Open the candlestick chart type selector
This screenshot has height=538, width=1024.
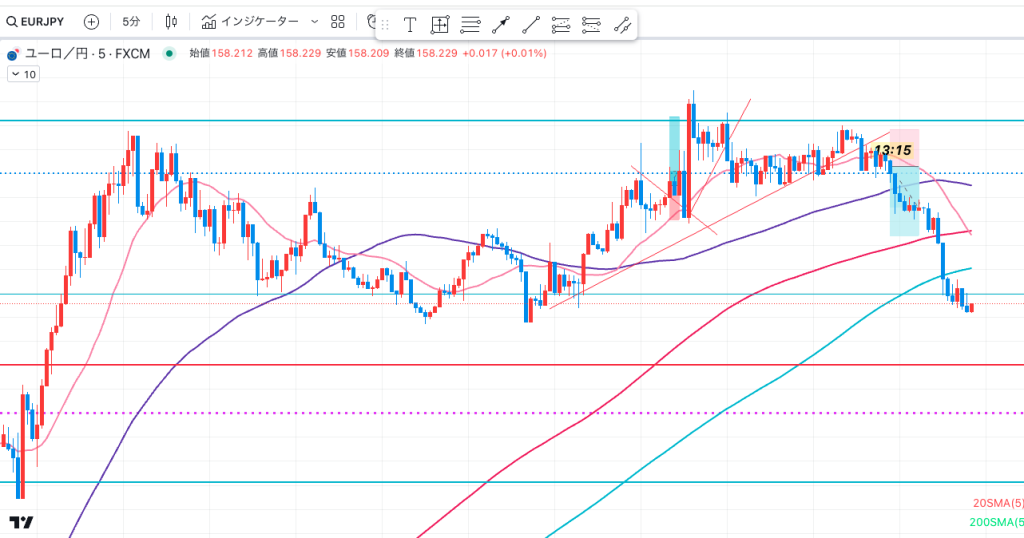[x=171, y=21]
